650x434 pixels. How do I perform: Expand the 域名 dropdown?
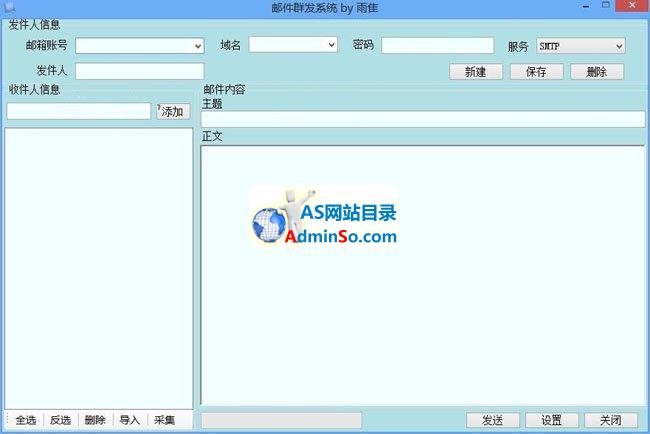pyautogui.click(x=331, y=45)
